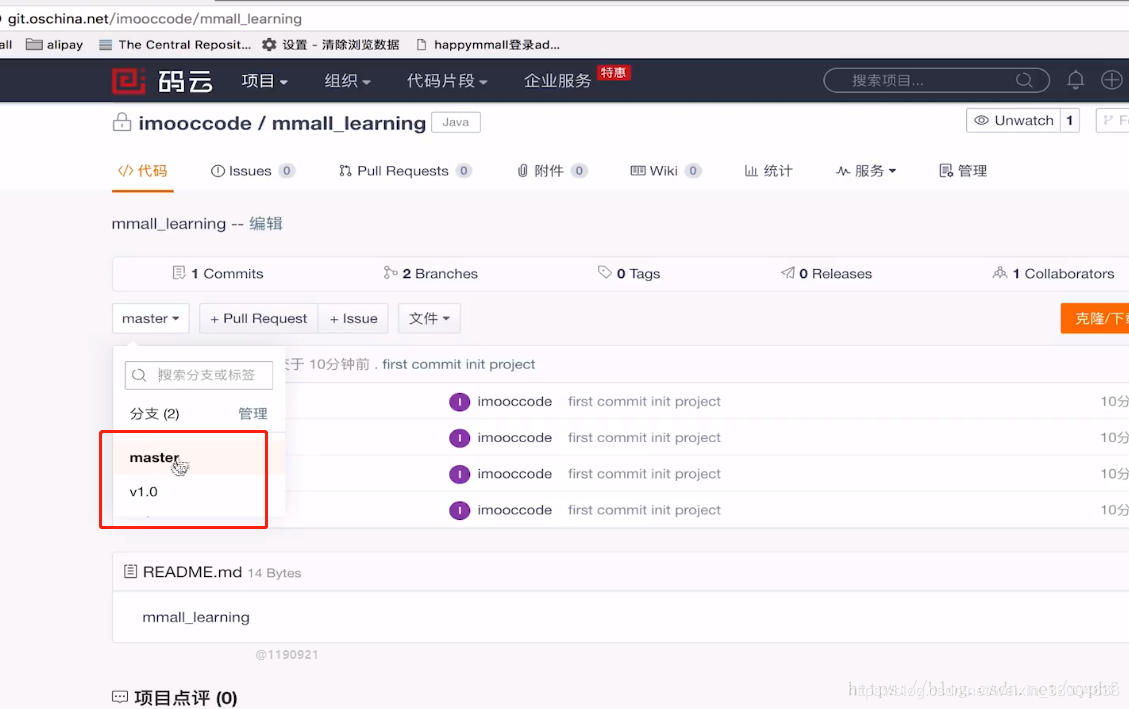The image size is (1129, 709).
Task: Open the 统计 tab
Action: pyautogui.click(x=768, y=171)
